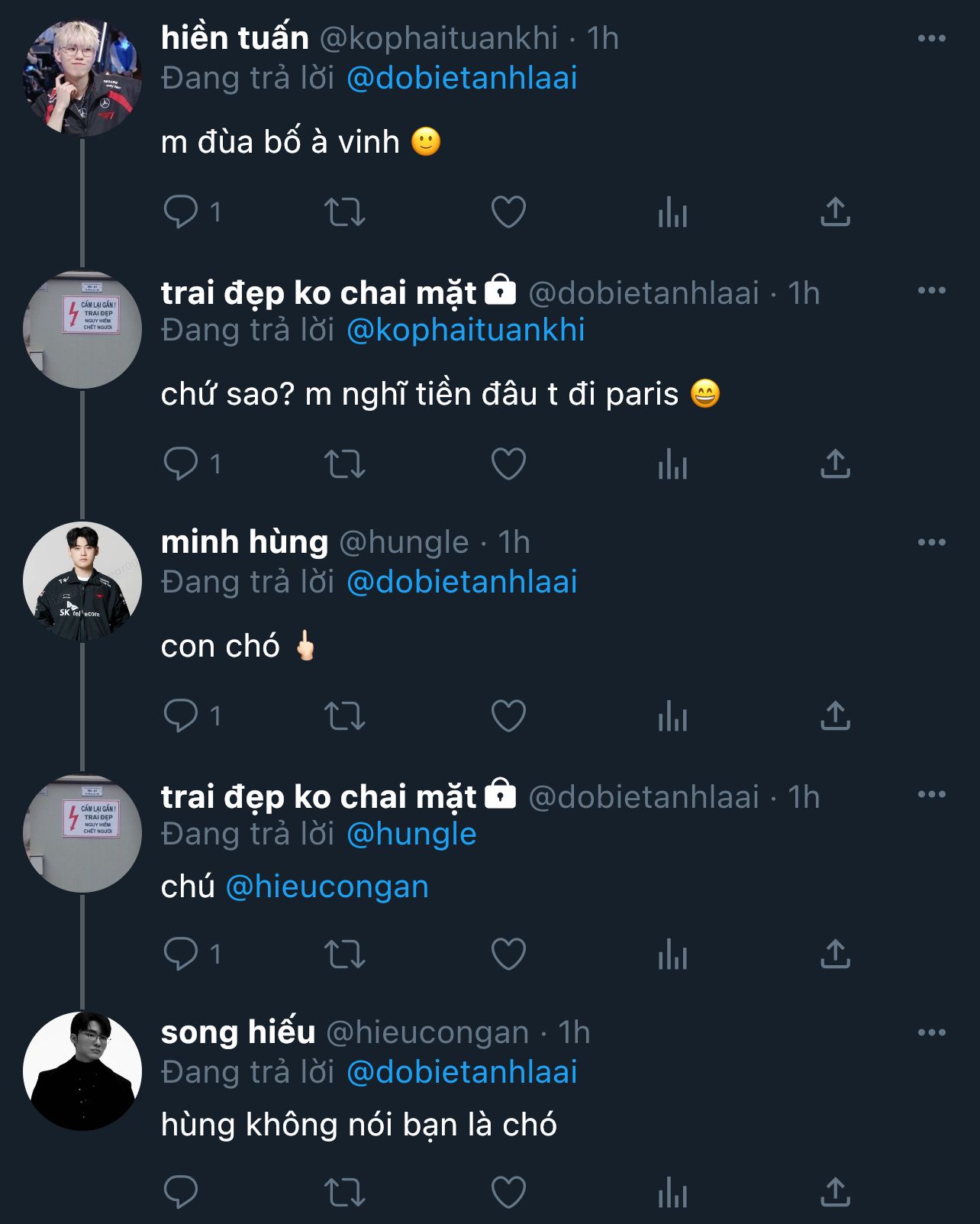View analytics of minh hùng's tweet

(672, 715)
